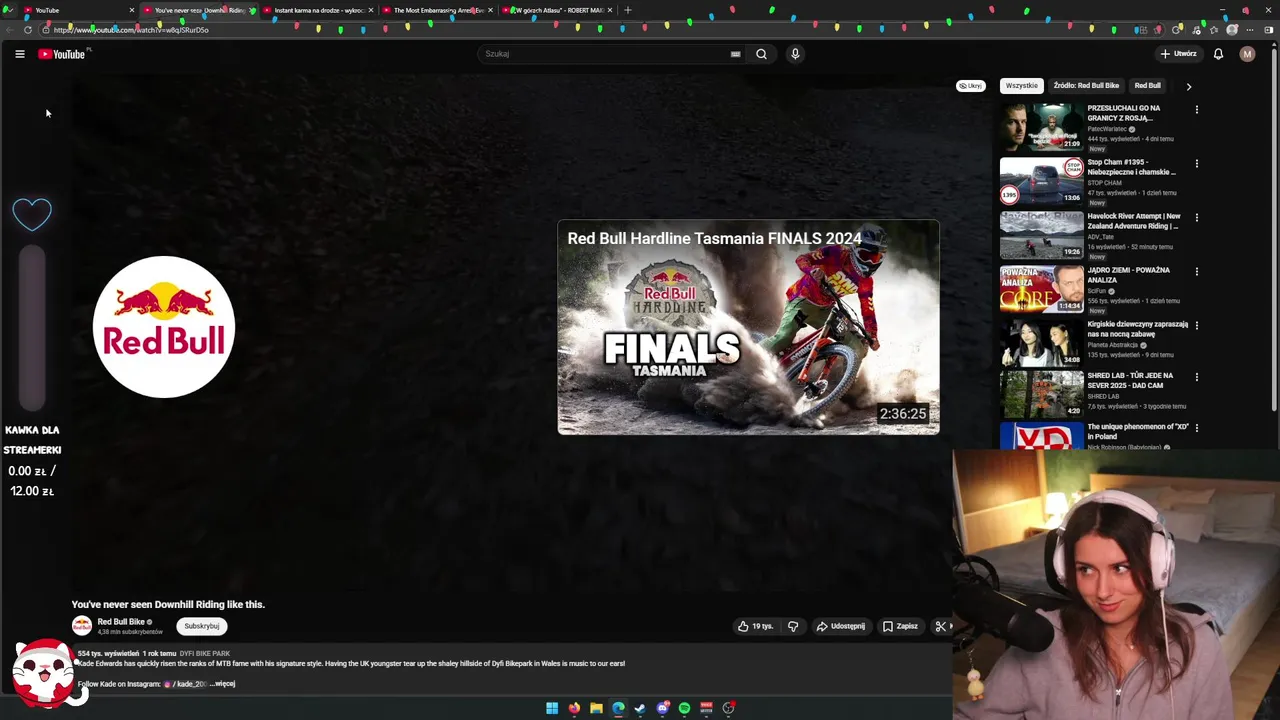The width and height of the screenshot is (1280, 720).
Task: Expand the description with ...więcej
Action: click(222, 684)
